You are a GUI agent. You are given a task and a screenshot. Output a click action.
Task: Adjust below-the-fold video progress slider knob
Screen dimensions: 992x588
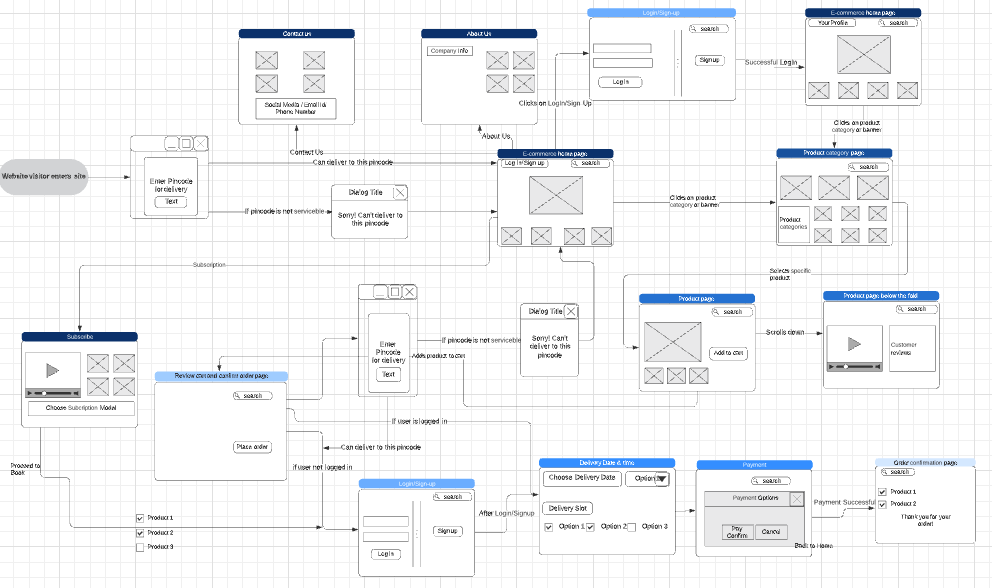(x=846, y=366)
